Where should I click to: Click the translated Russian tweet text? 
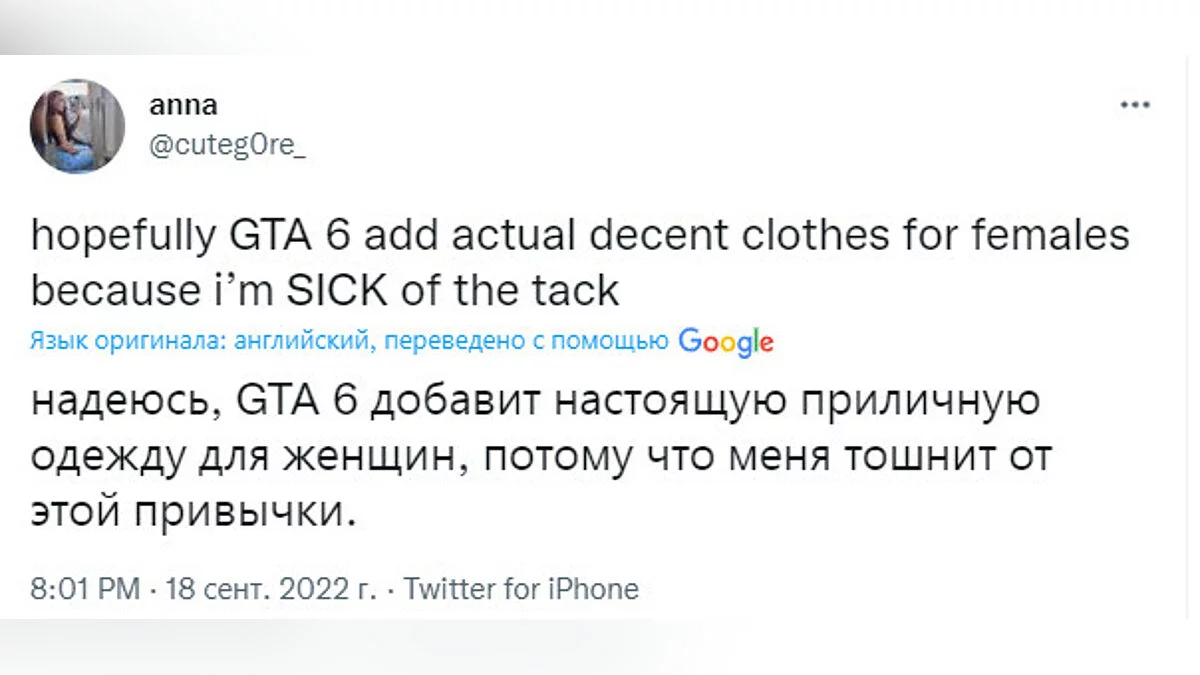pos(540,459)
